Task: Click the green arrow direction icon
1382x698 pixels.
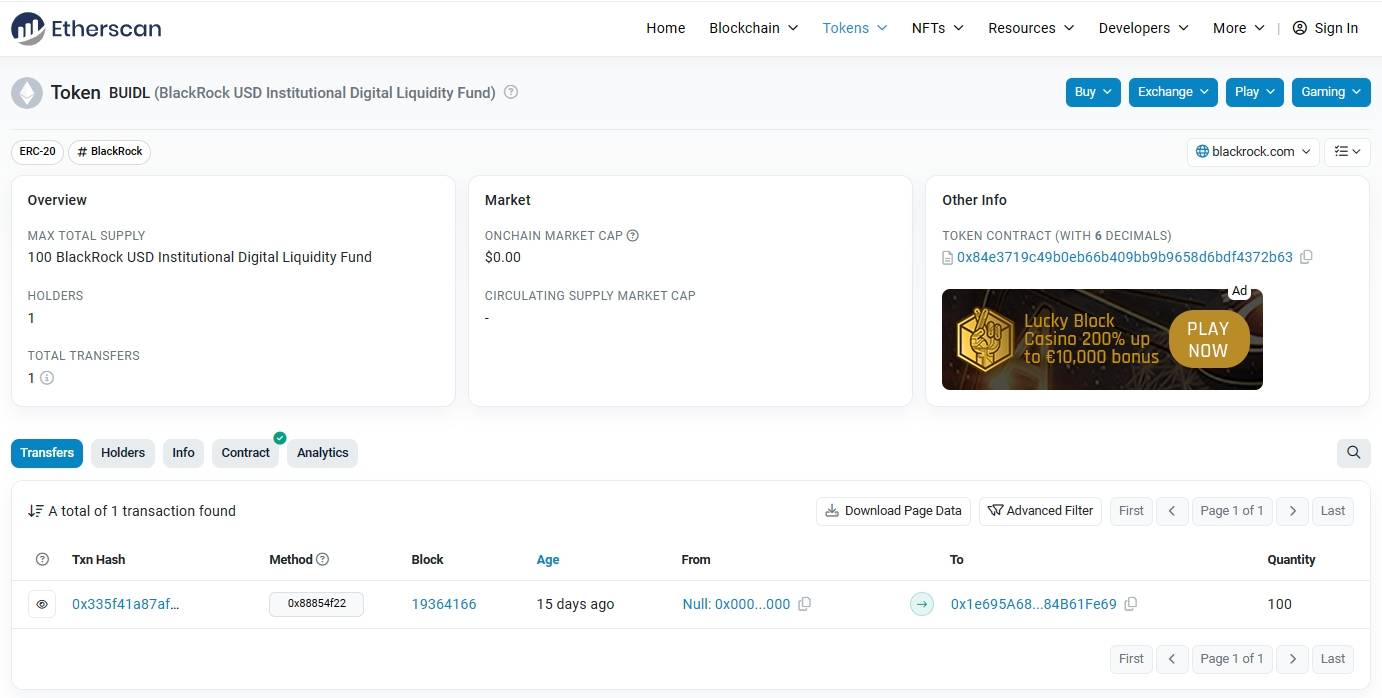Action: click(922, 604)
